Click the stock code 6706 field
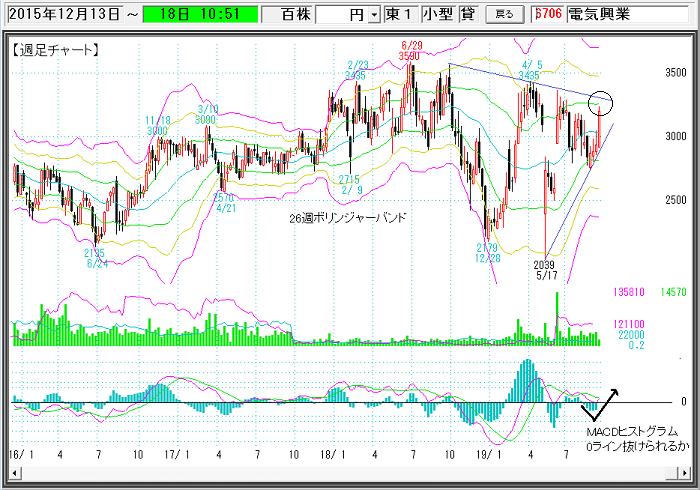 [547, 15]
